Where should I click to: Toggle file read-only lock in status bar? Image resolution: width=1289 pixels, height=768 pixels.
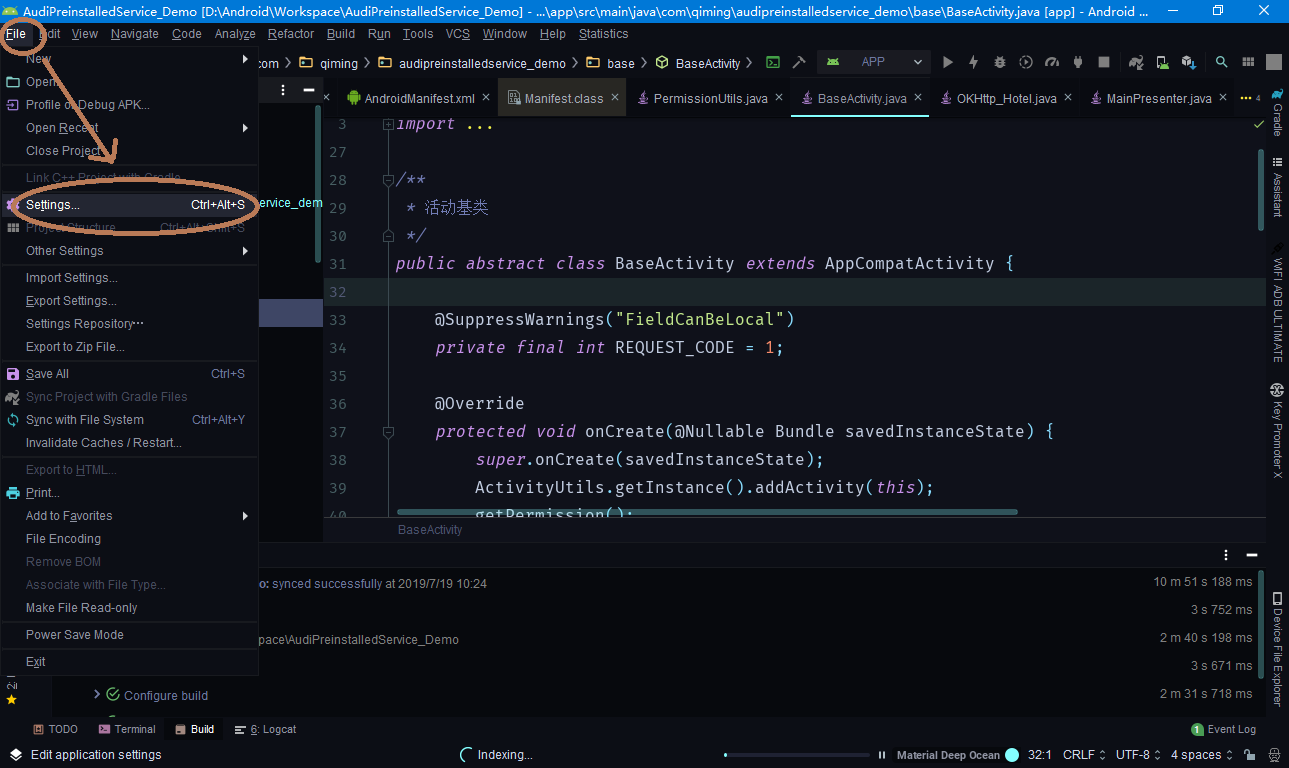(x=1248, y=754)
